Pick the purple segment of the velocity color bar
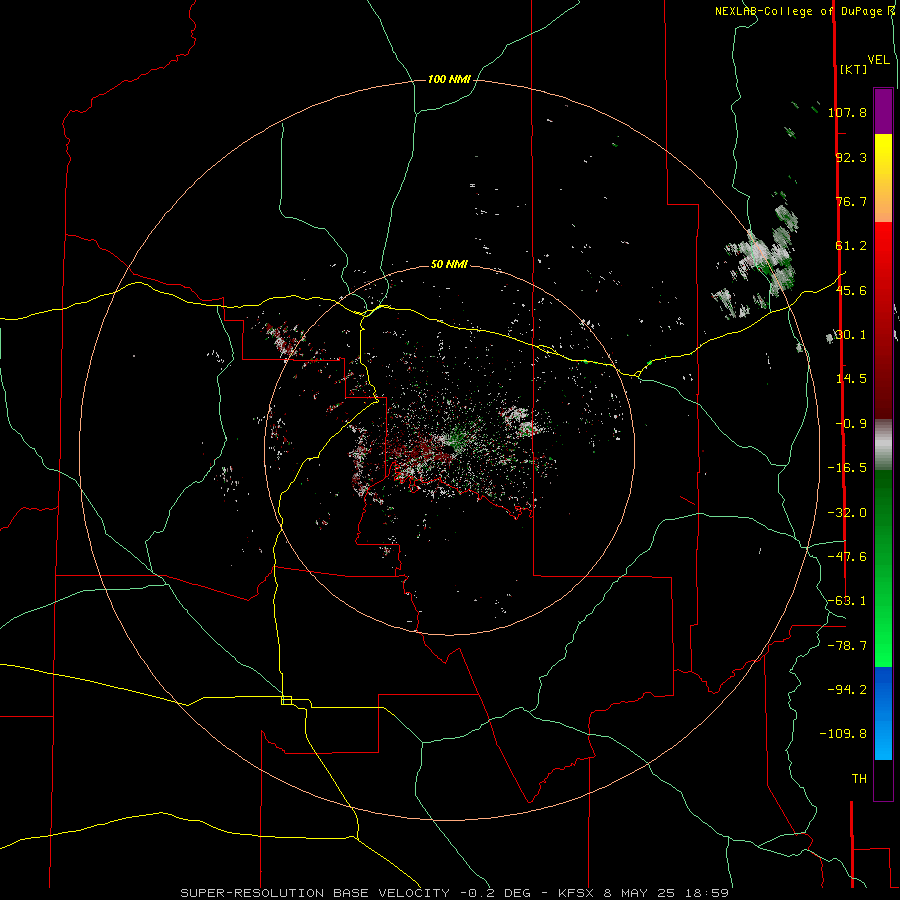Screen dimensions: 900x900 point(883,111)
